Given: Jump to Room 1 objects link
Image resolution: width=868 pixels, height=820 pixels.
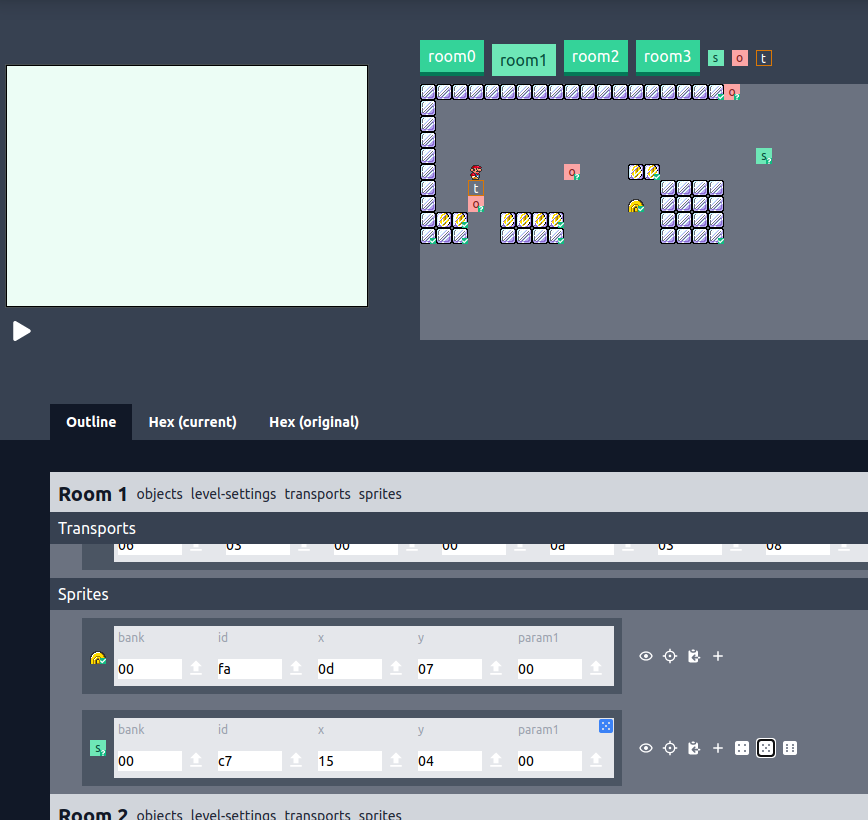Looking at the screenshot, I should tap(159, 494).
